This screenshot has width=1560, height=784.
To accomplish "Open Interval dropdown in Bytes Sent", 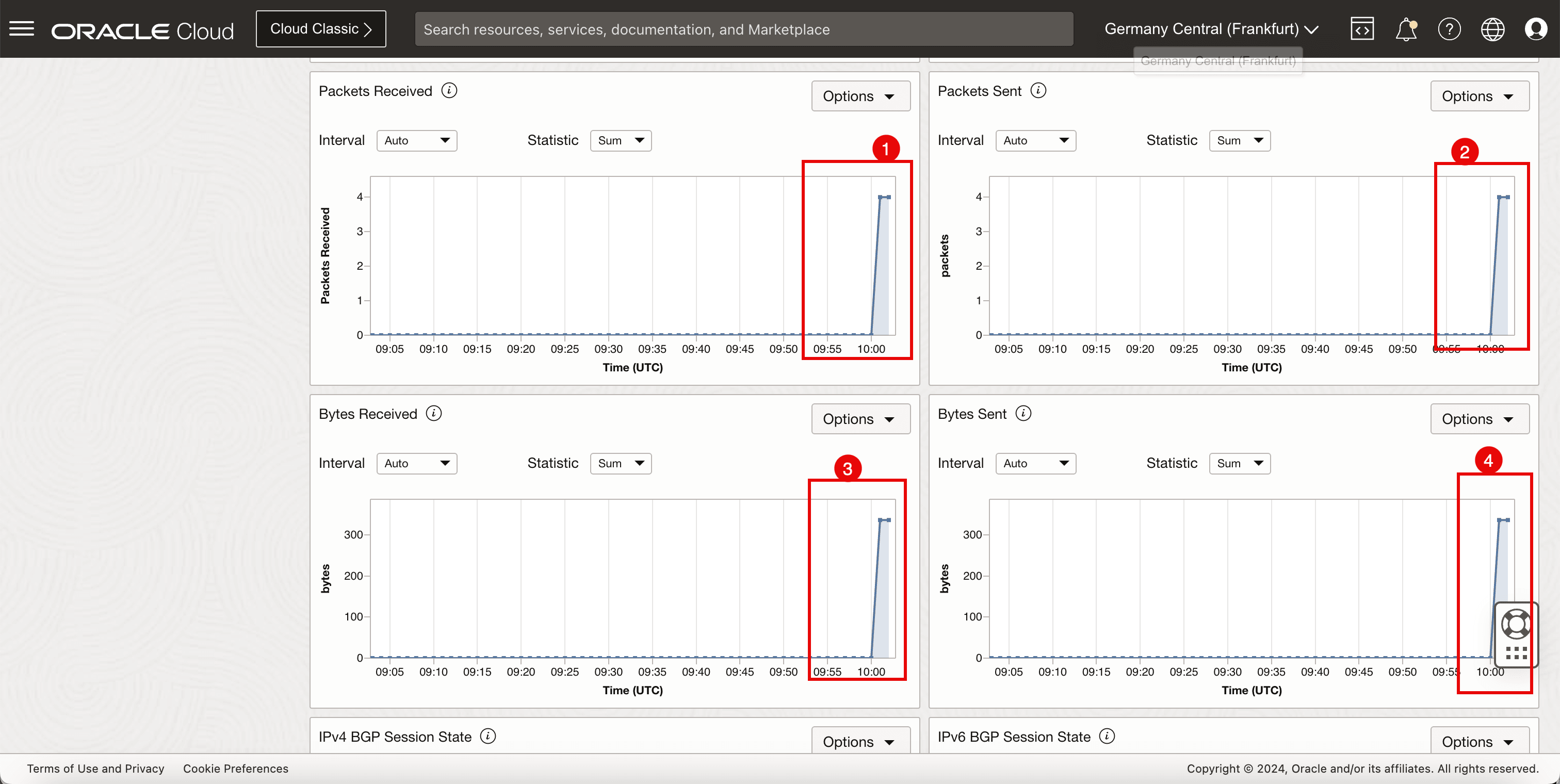I will [x=1035, y=463].
